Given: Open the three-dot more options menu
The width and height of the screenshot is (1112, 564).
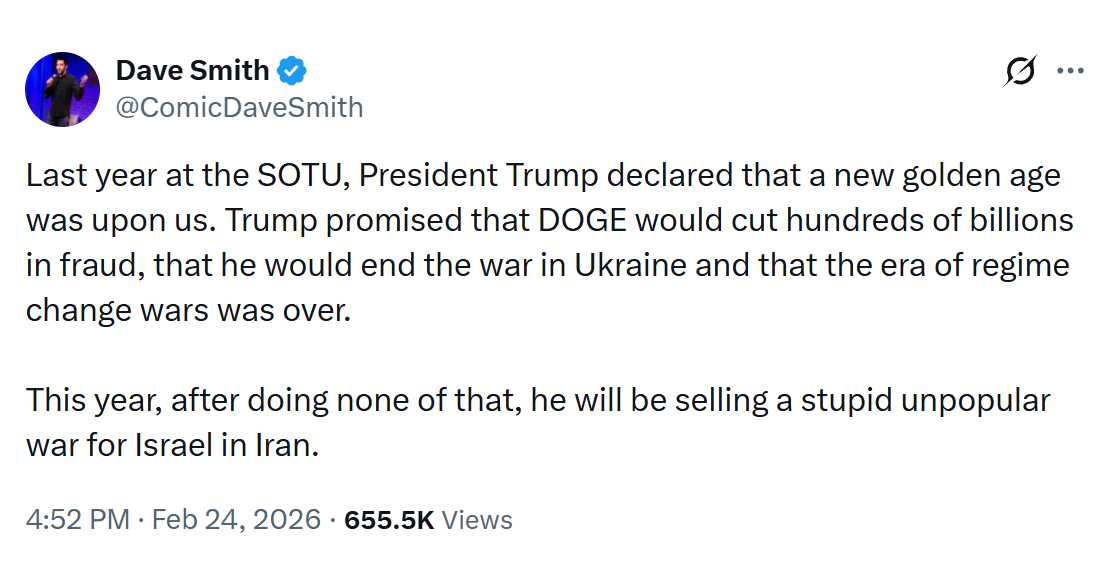Looking at the screenshot, I should (x=1070, y=71).
